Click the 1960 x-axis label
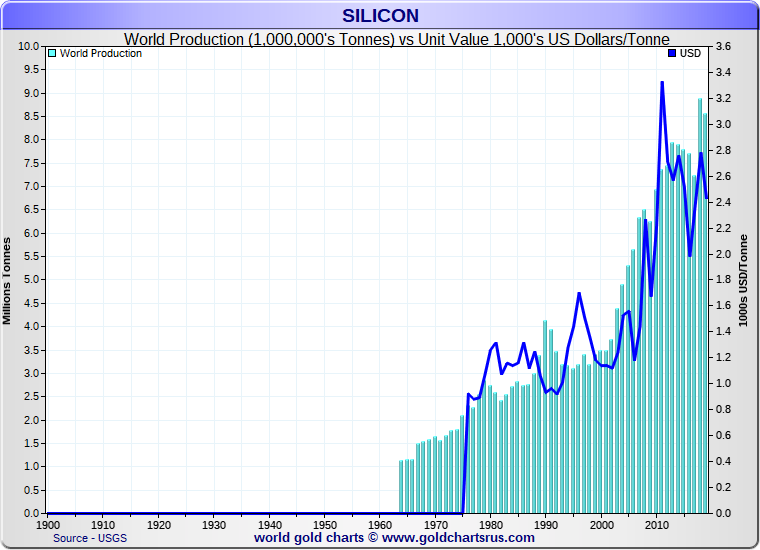Viewport: 760px width, 550px height. (380, 525)
